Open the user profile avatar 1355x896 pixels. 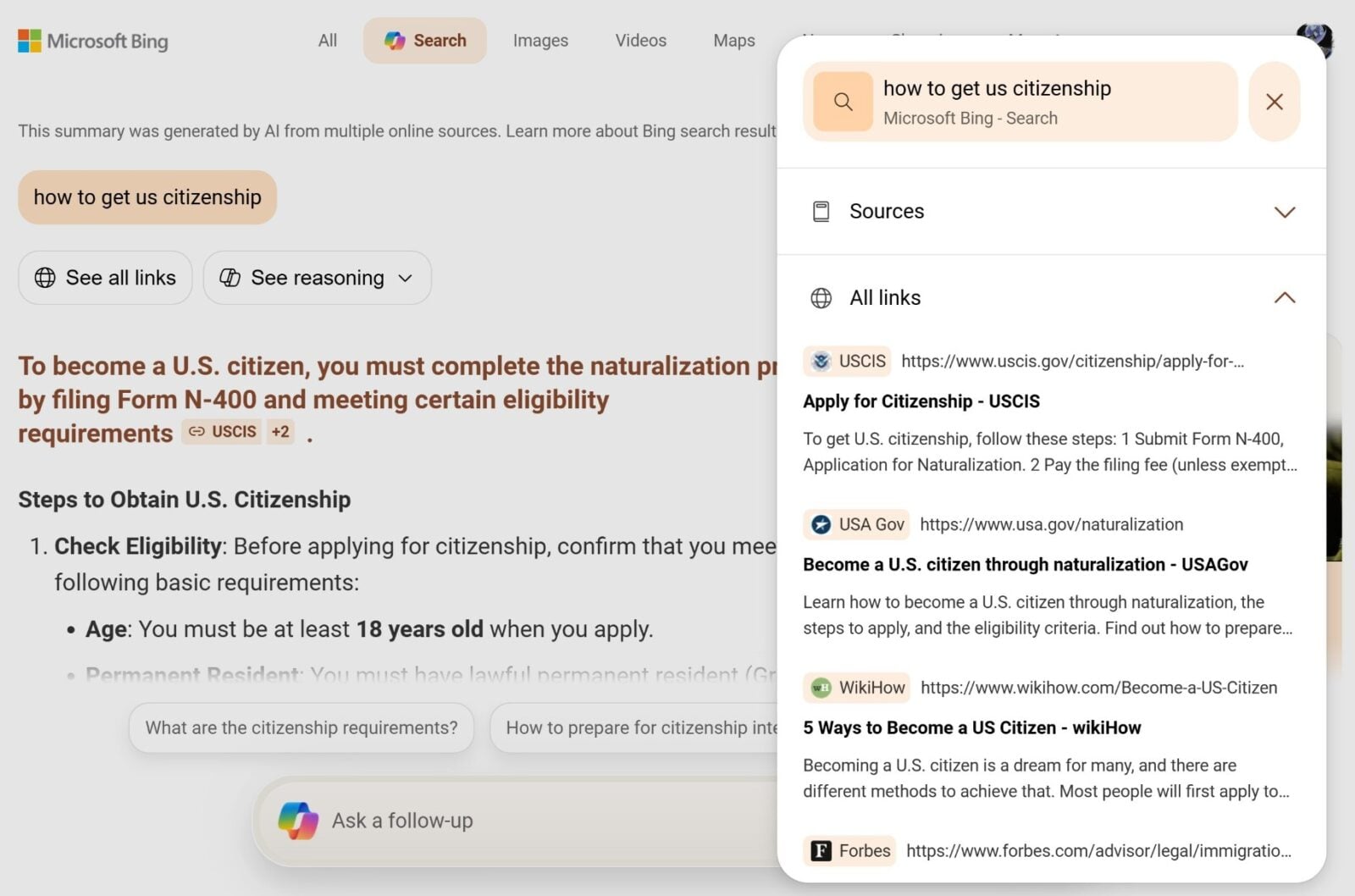point(1314,40)
